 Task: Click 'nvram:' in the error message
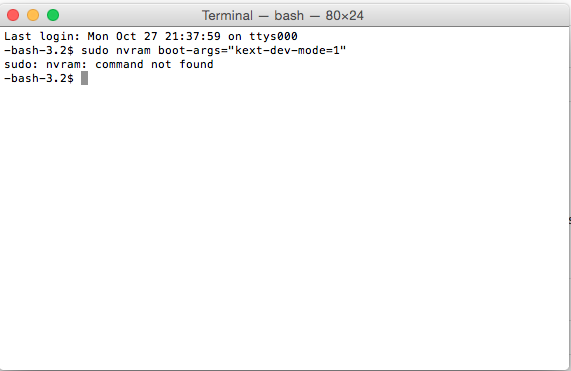point(67,64)
